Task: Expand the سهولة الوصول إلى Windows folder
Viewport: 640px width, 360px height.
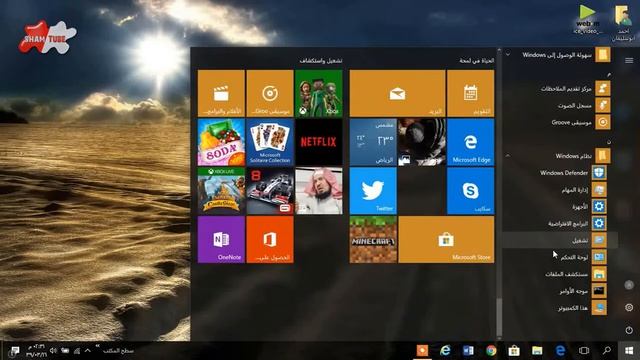Action: [x=560, y=55]
